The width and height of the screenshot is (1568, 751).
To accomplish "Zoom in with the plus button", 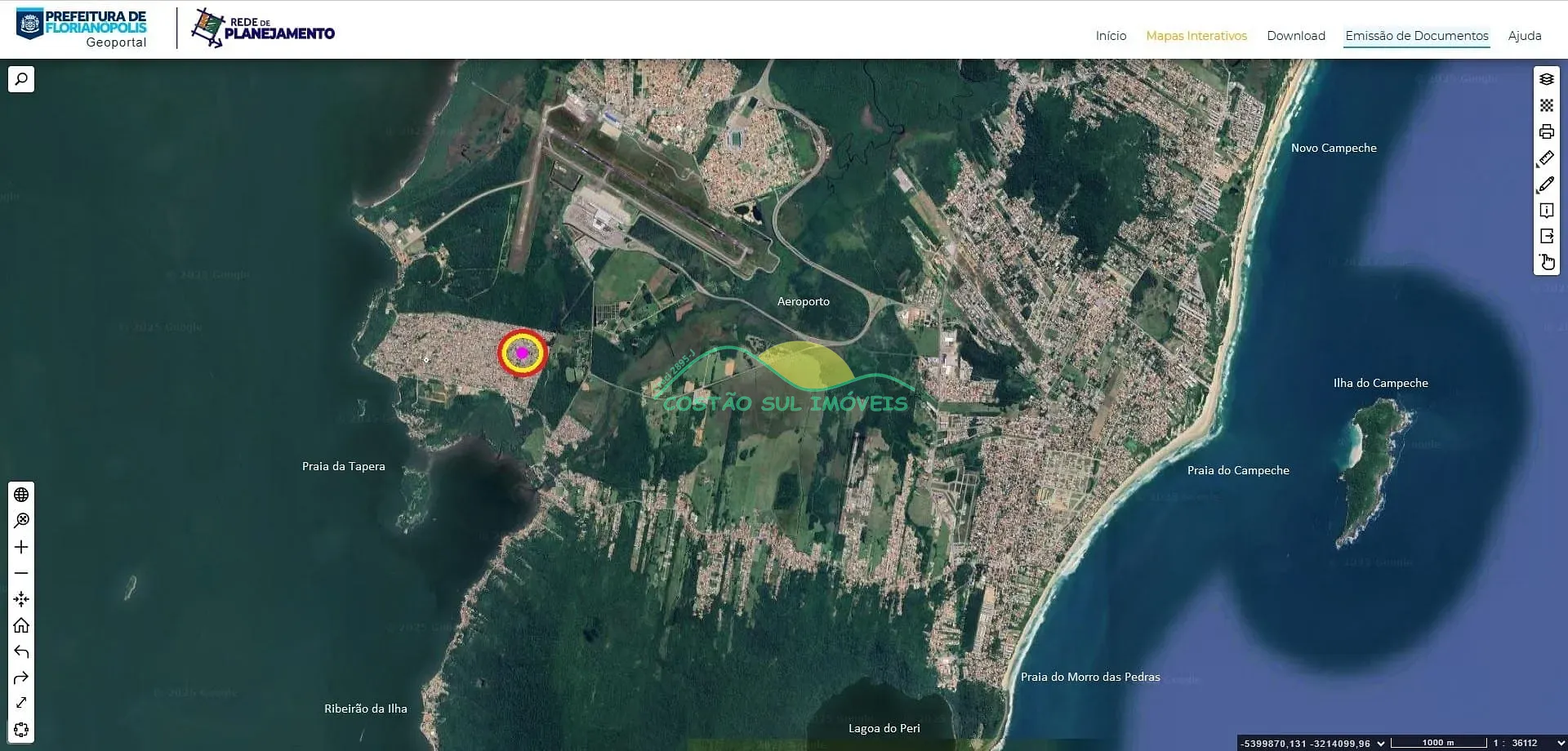I will pos(21,547).
